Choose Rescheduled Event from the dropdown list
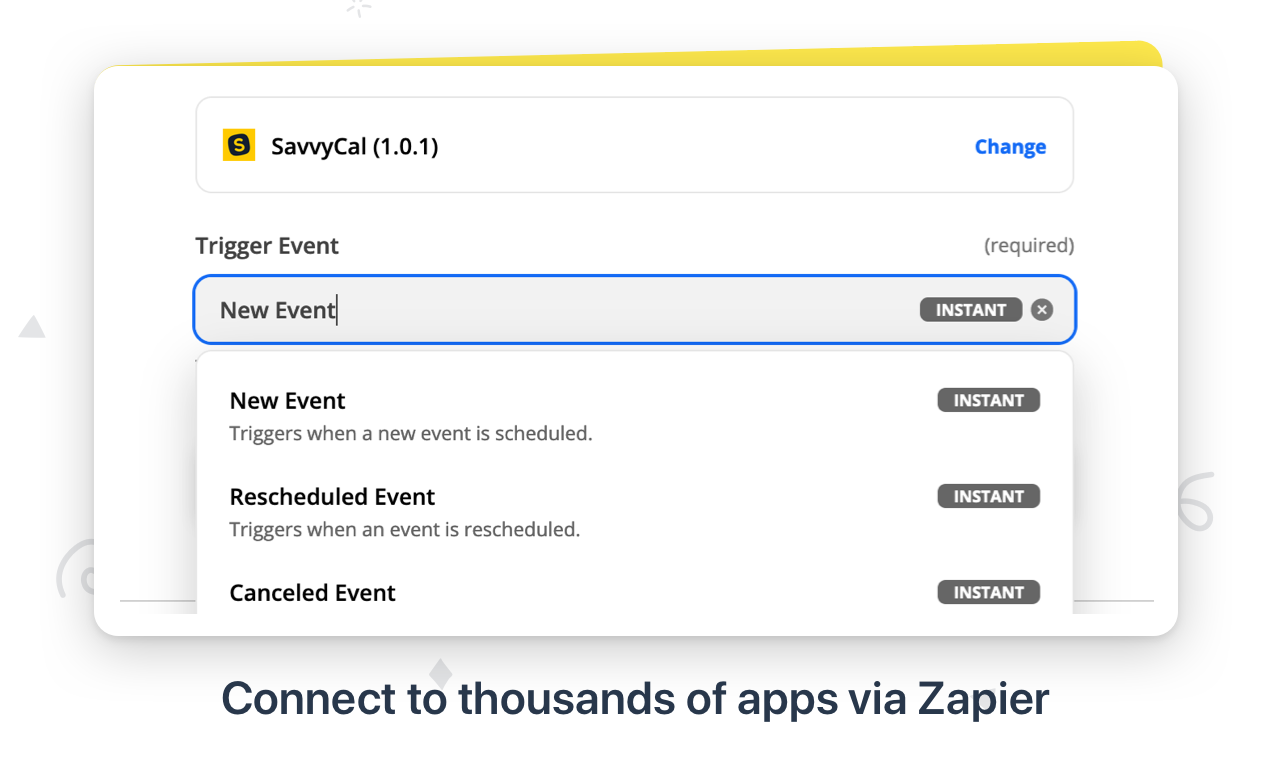 (x=332, y=497)
